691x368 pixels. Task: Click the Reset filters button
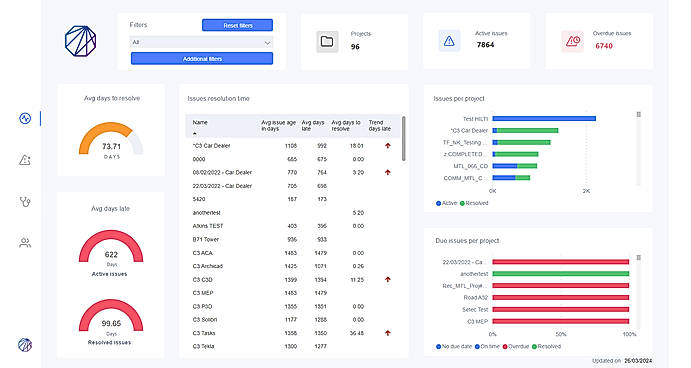(x=238, y=25)
